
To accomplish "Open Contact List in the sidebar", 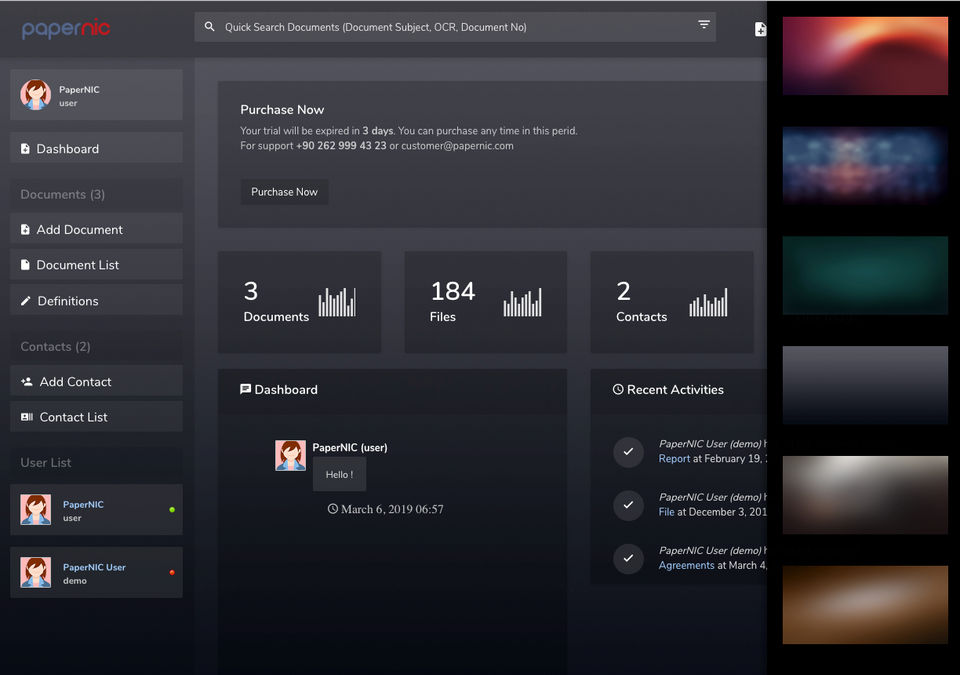I will click(x=96, y=417).
